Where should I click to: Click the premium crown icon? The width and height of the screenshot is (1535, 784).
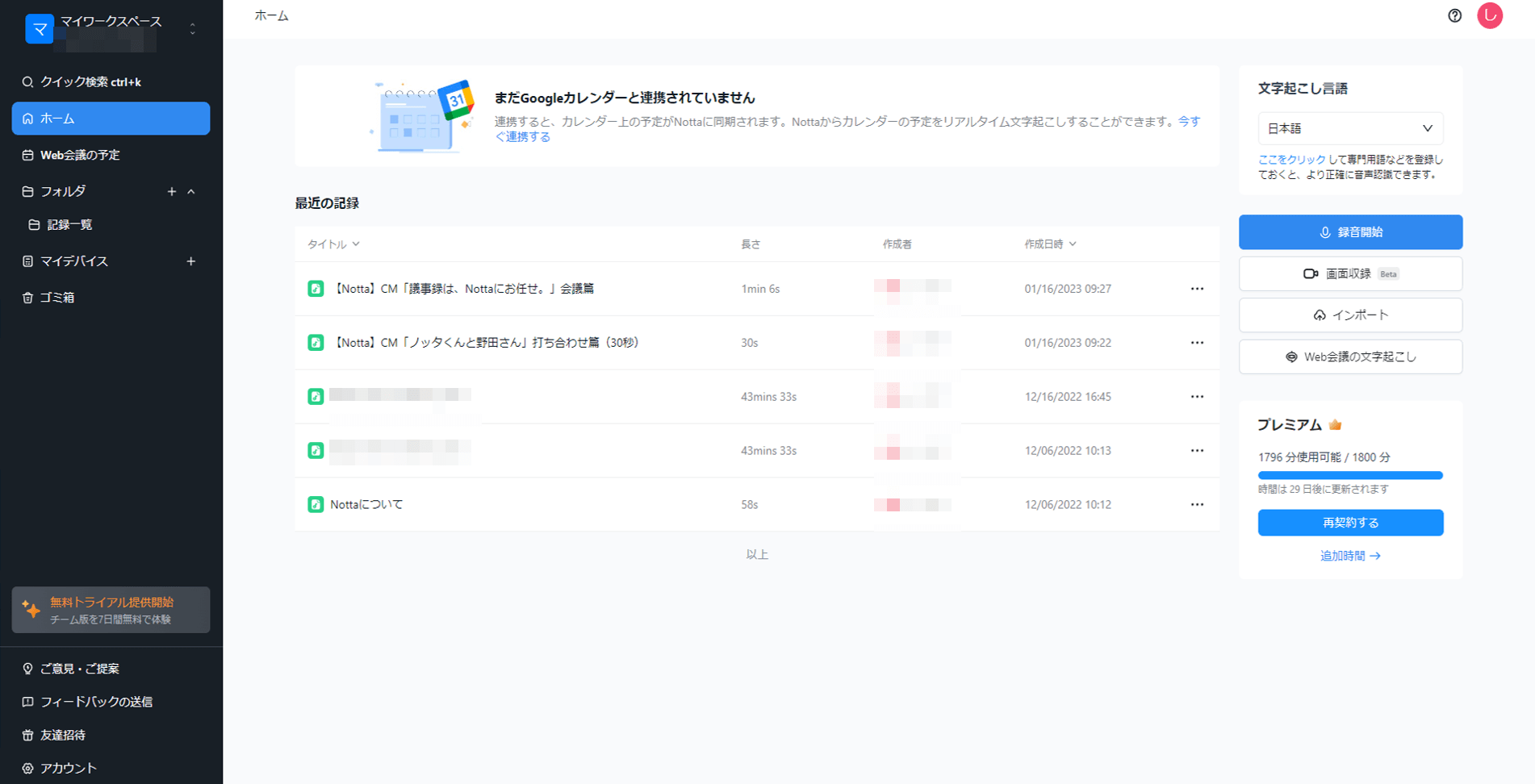[x=1335, y=424]
